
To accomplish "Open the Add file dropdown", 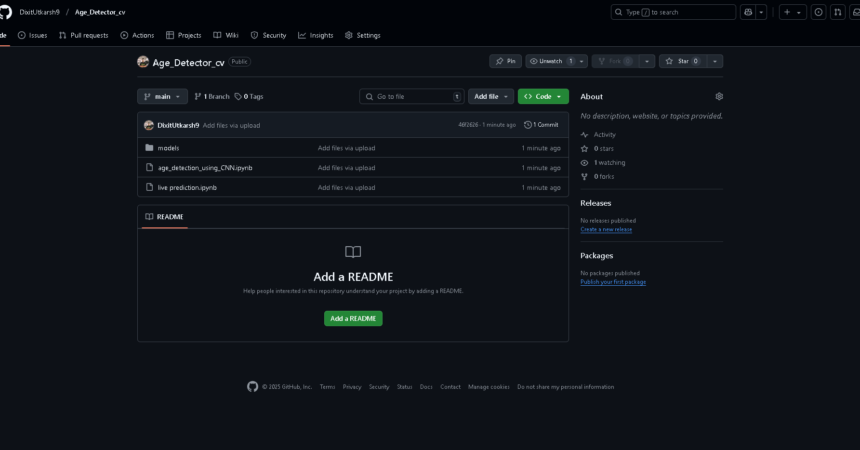I will point(491,97).
